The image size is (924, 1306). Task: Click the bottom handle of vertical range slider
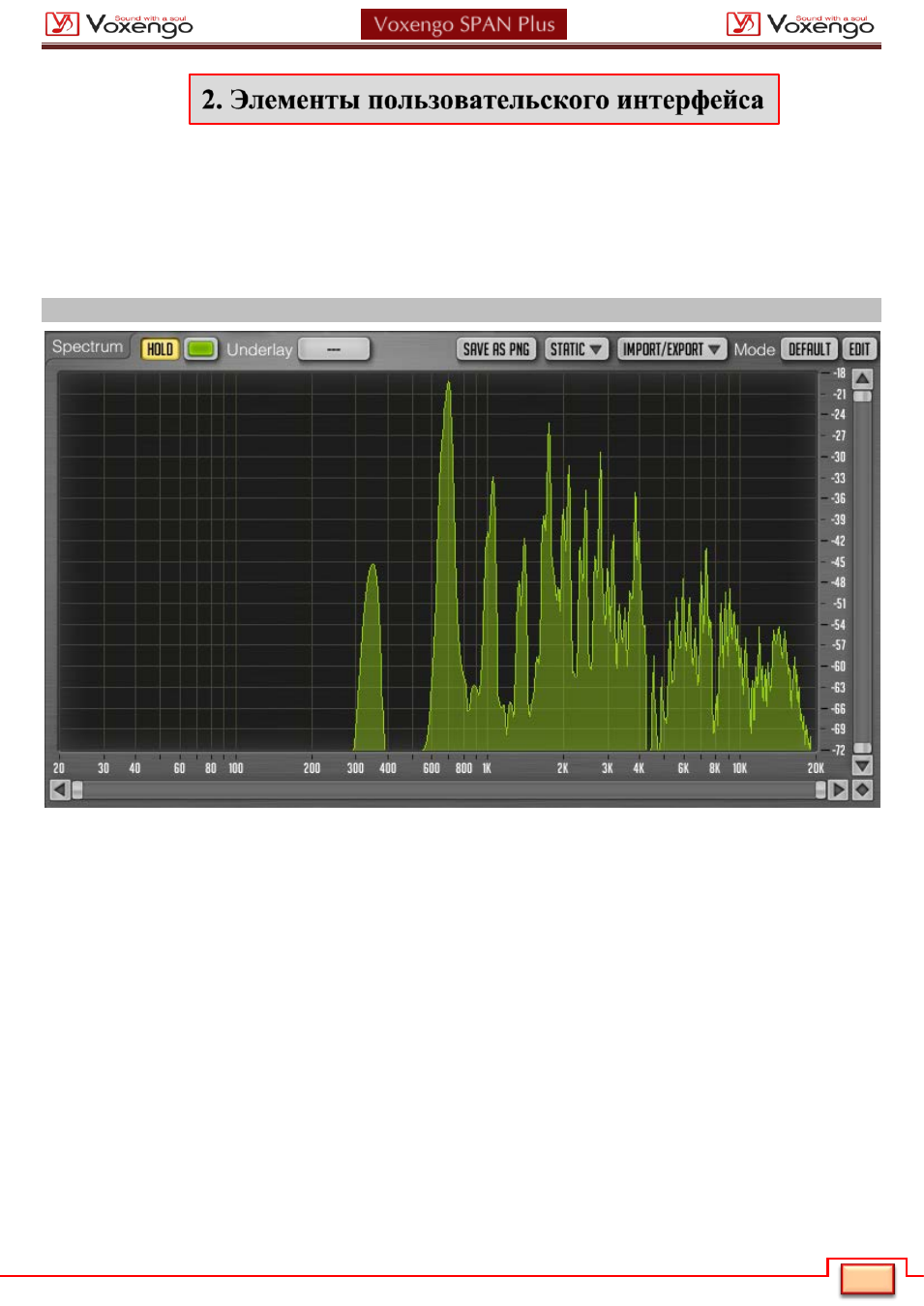click(863, 749)
